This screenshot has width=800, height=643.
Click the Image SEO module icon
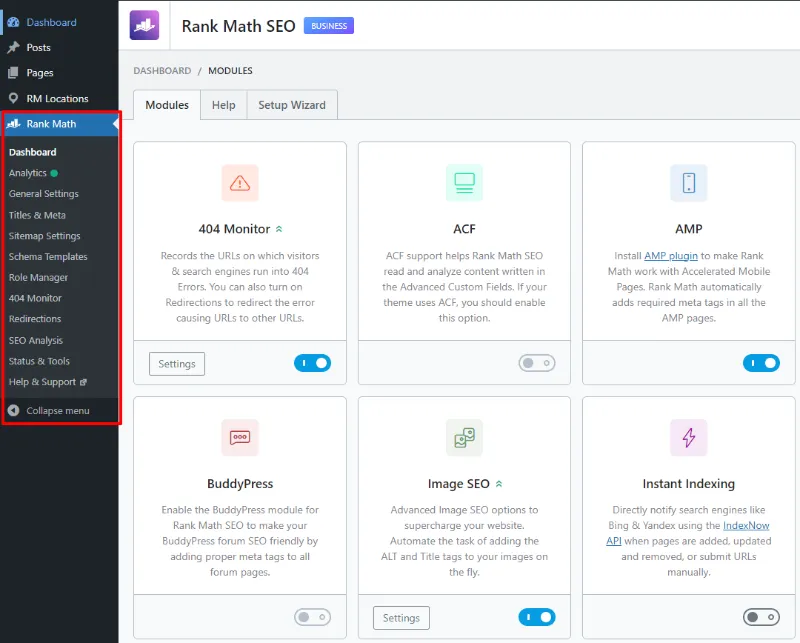pyautogui.click(x=464, y=437)
